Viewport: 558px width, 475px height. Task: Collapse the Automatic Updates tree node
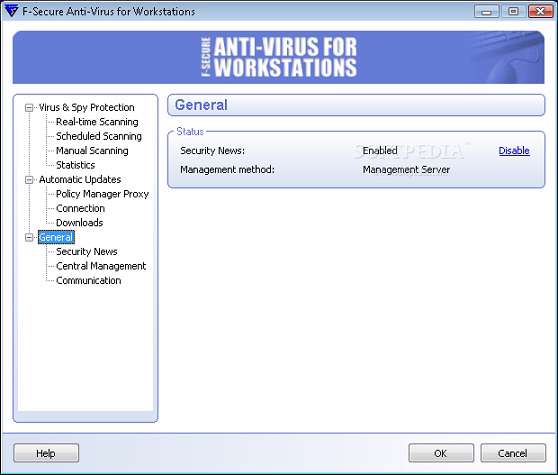(x=29, y=180)
